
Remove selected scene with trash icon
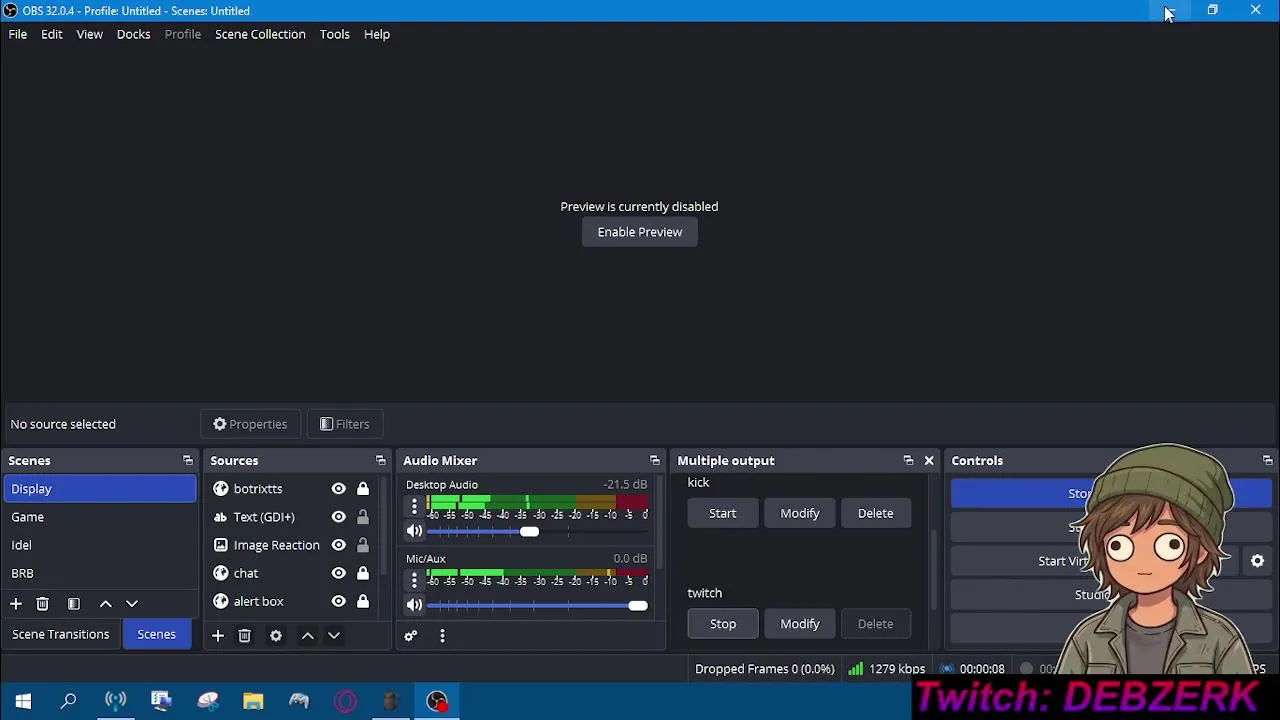point(42,604)
